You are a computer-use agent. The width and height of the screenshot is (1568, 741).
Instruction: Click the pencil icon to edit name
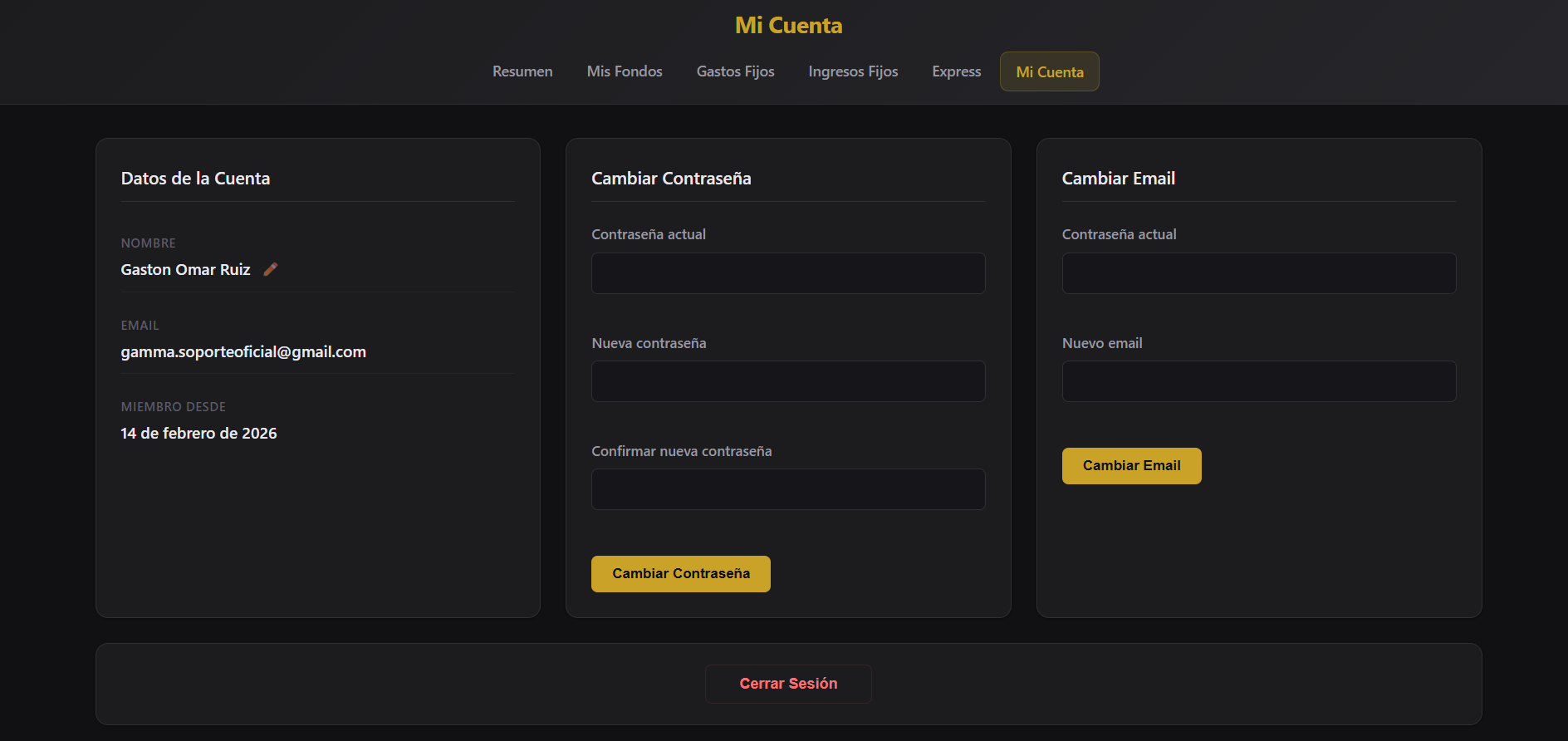point(271,269)
